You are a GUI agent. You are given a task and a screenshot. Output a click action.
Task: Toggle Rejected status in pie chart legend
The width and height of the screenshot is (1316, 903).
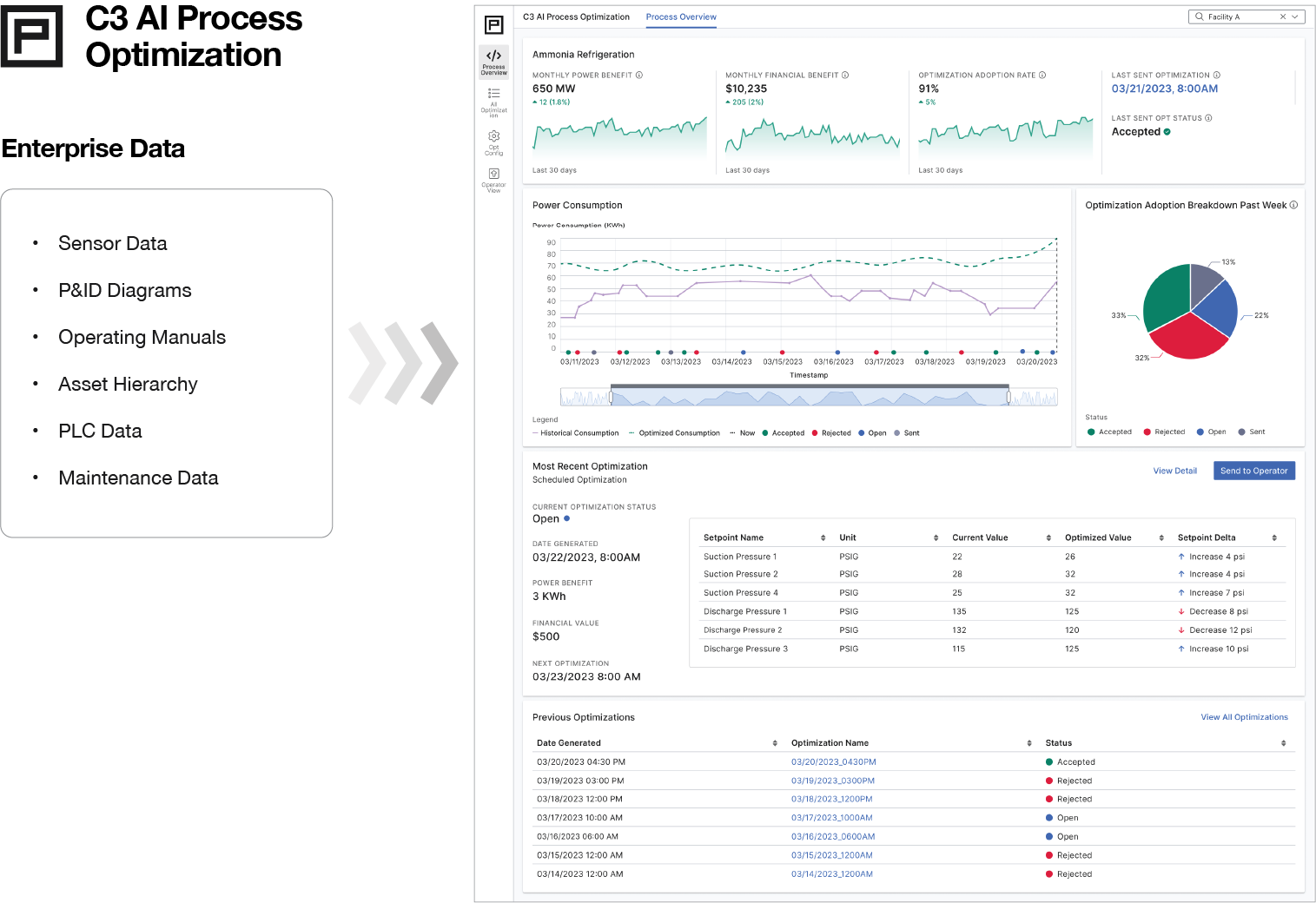(x=1164, y=432)
